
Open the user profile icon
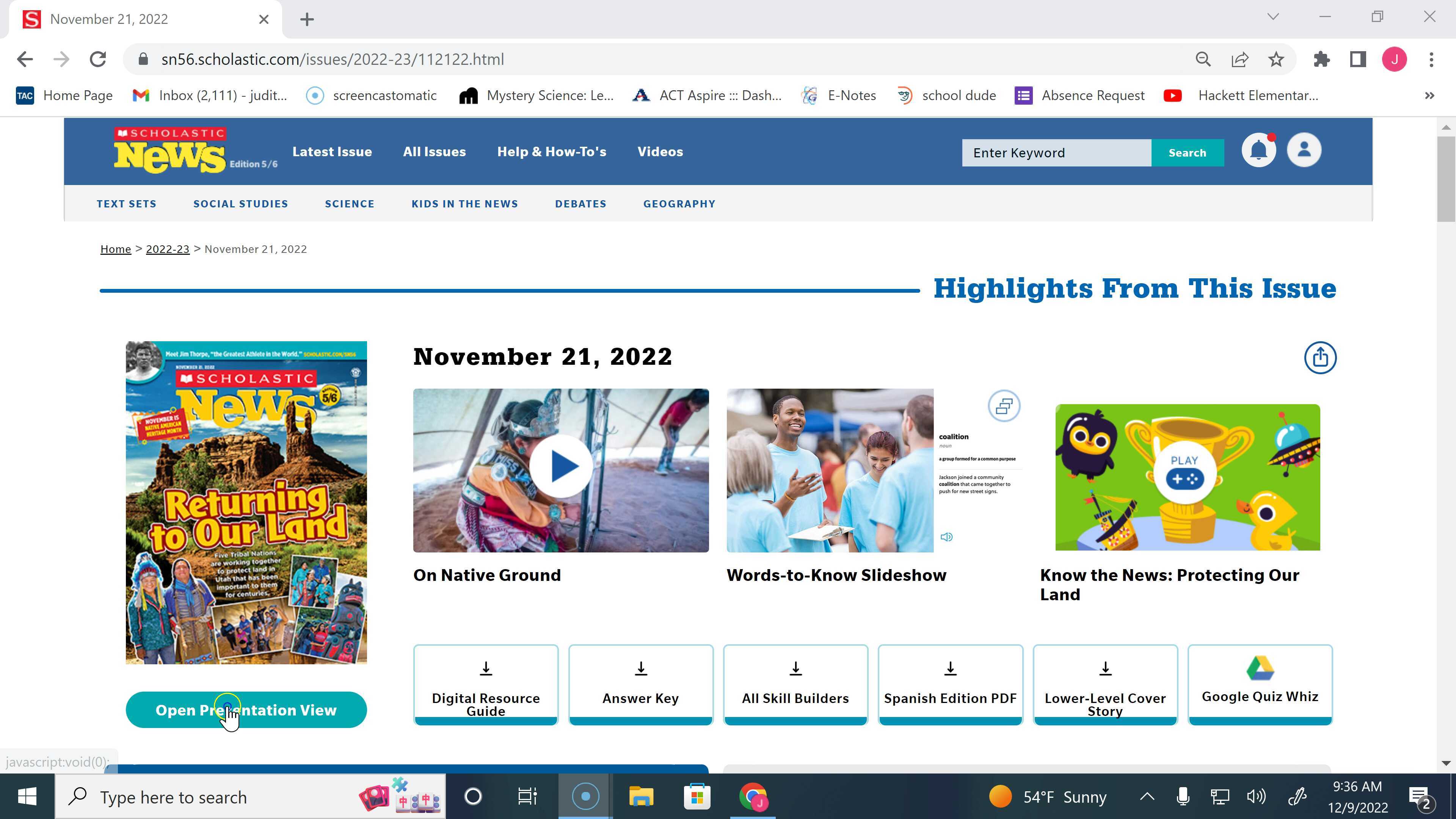pyautogui.click(x=1304, y=151)
